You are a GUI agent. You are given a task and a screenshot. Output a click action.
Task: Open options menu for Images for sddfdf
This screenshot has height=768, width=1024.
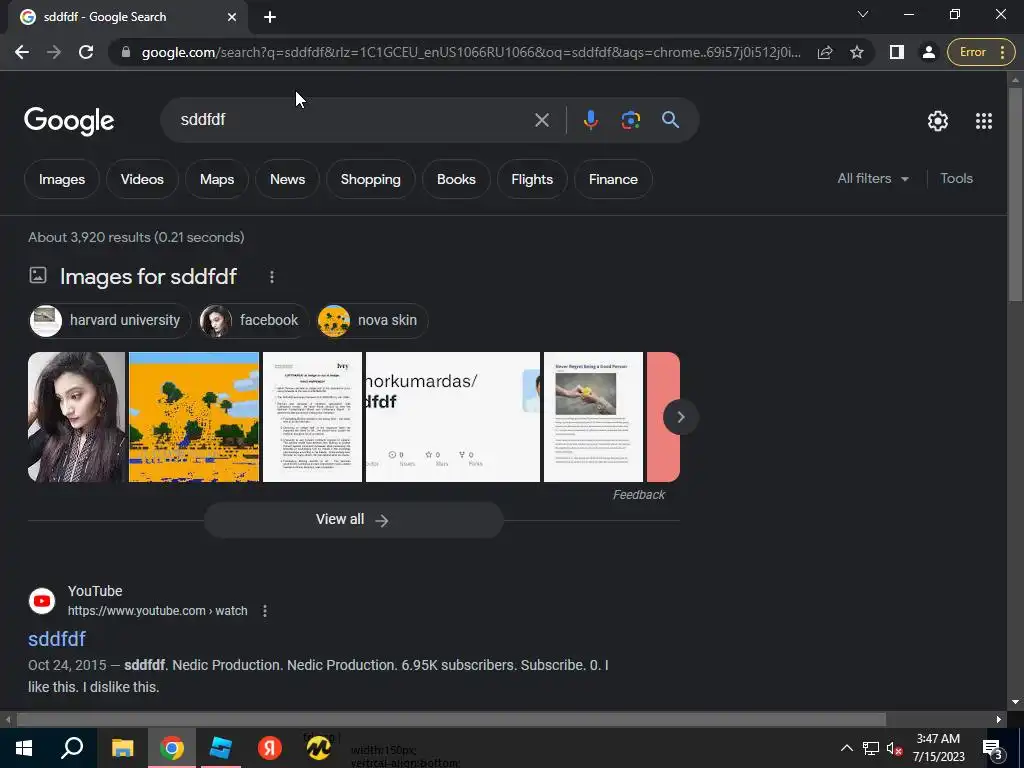[272, 277]
